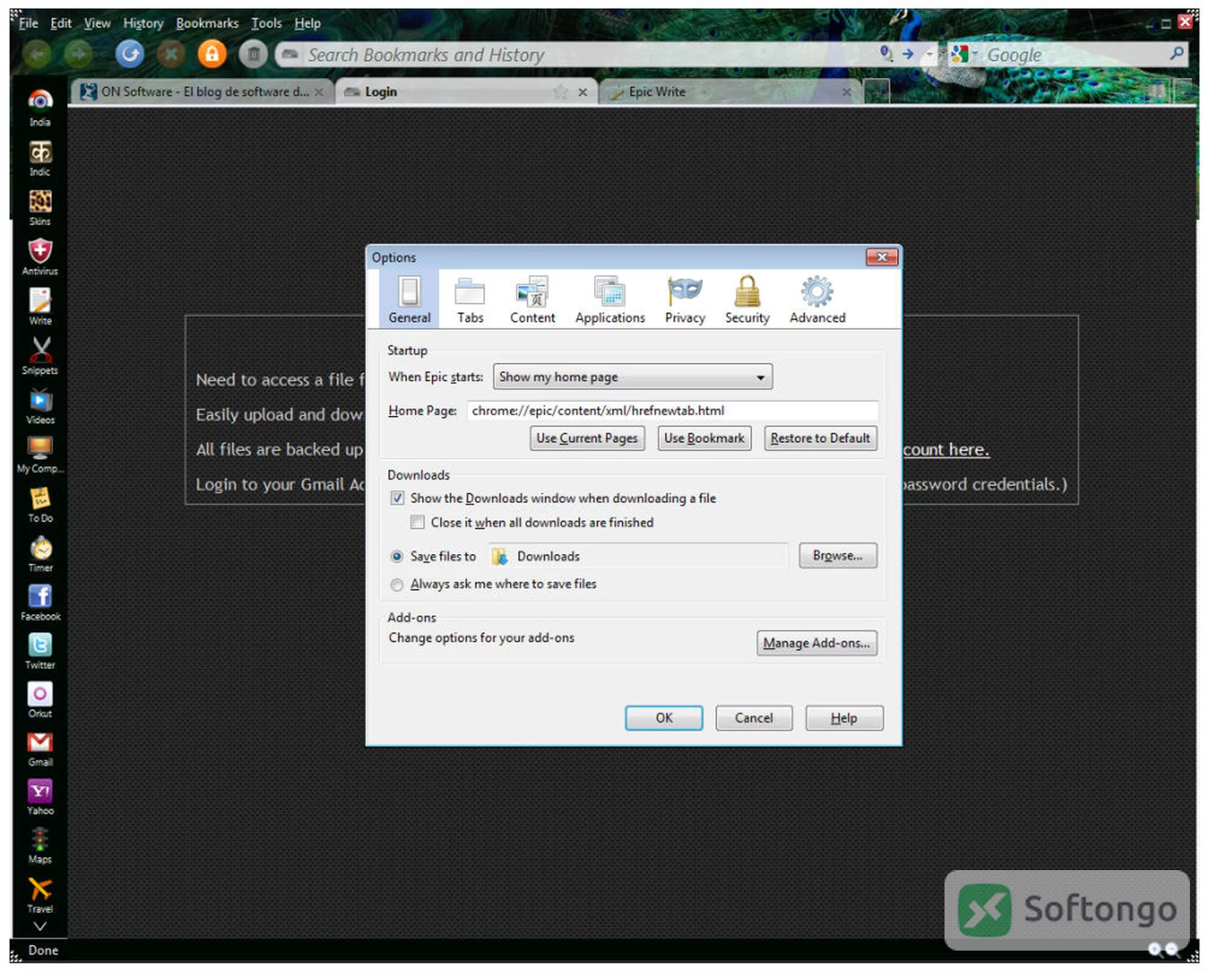Screen dimensions: 1227x980
Task: Open the Facebook sidebar icon
Action: [x=40, y=602]
